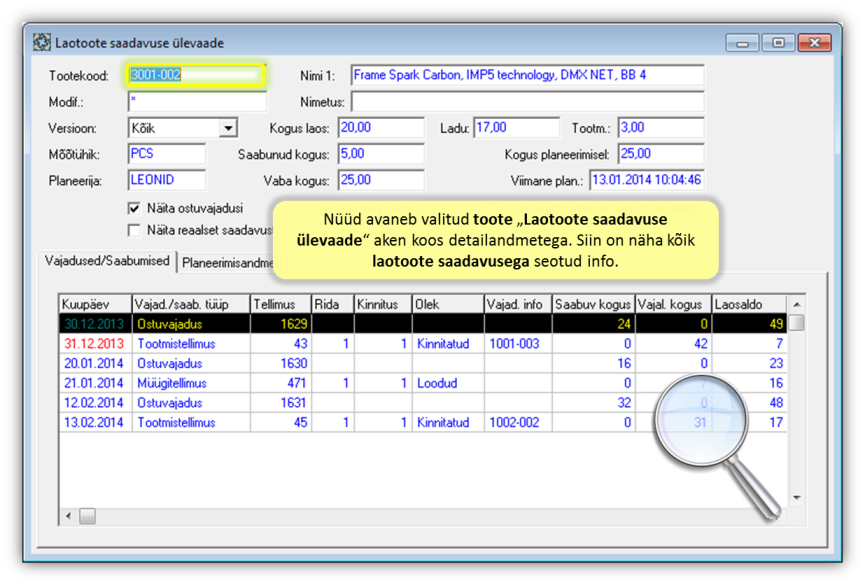Click the Tootekood input field
Screen dimensions: 865x585
coord(196,75)
